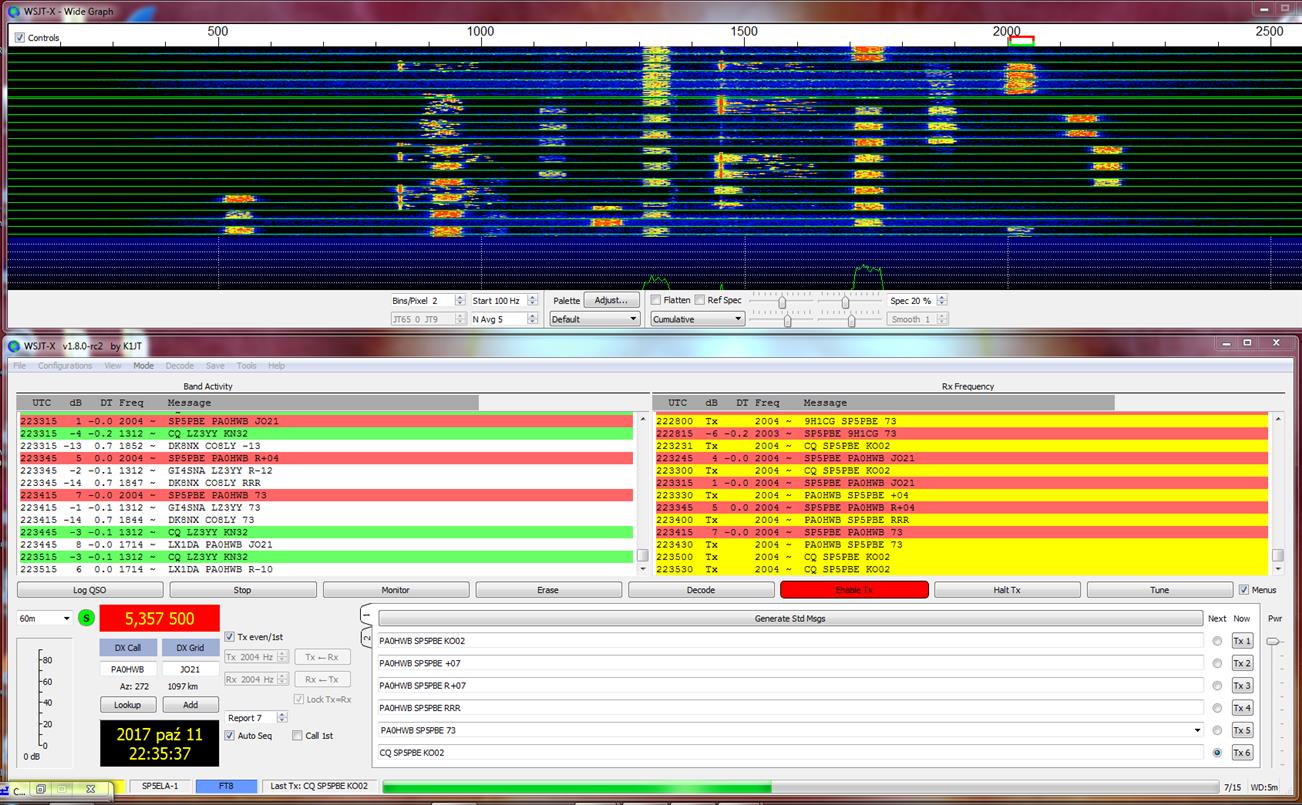Select tab 1 of Tx messages panel

[366, 617]
